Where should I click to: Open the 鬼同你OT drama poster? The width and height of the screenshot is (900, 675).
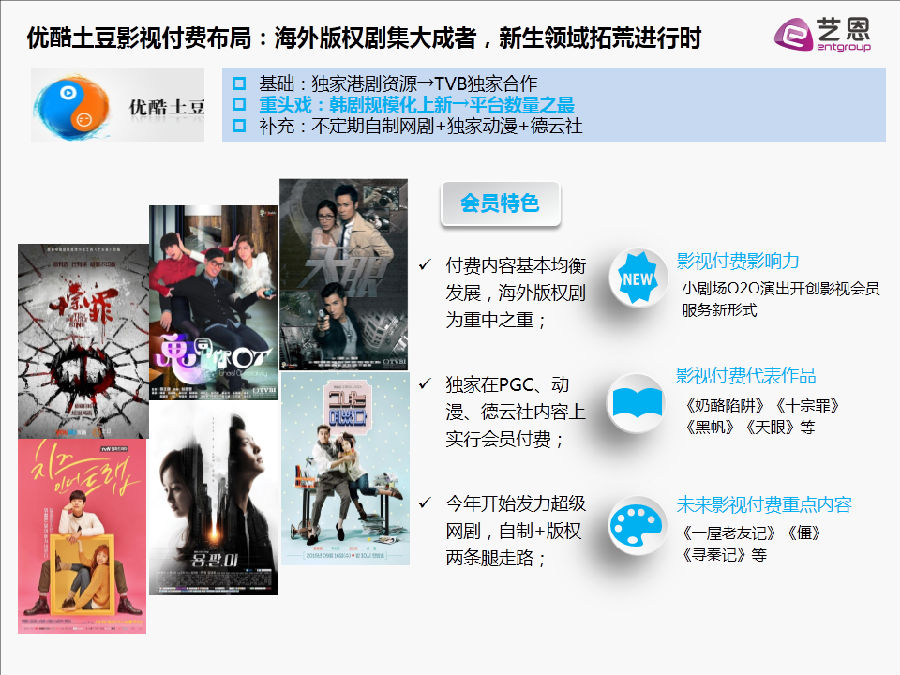[x=214, y=302]
